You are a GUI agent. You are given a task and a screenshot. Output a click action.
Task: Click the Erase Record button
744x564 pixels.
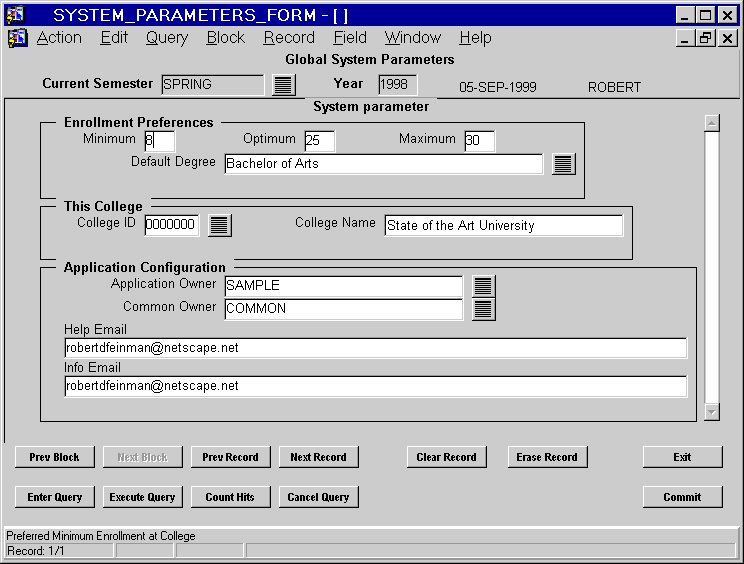[x=547, y=457]
